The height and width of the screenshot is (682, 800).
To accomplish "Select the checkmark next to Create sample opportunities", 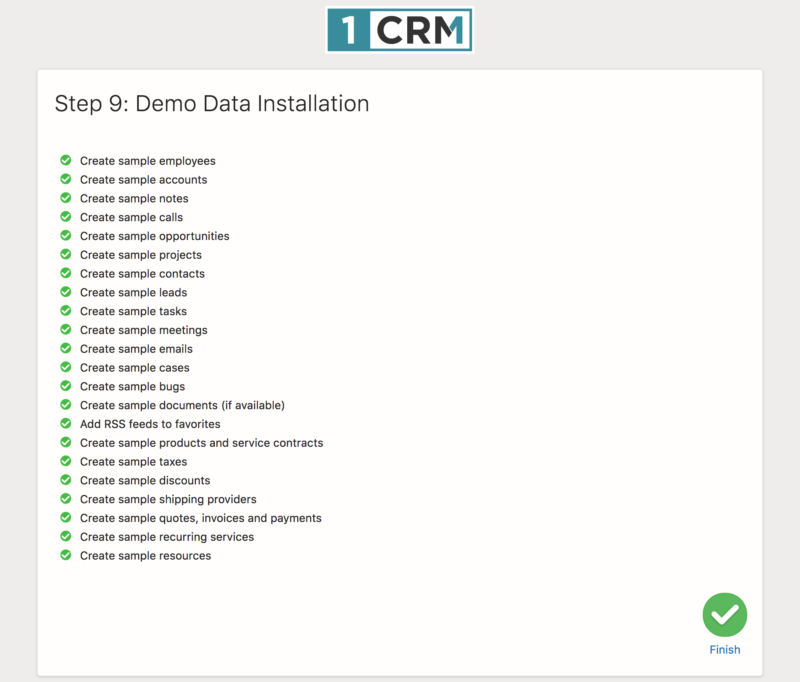I will 66,236.
